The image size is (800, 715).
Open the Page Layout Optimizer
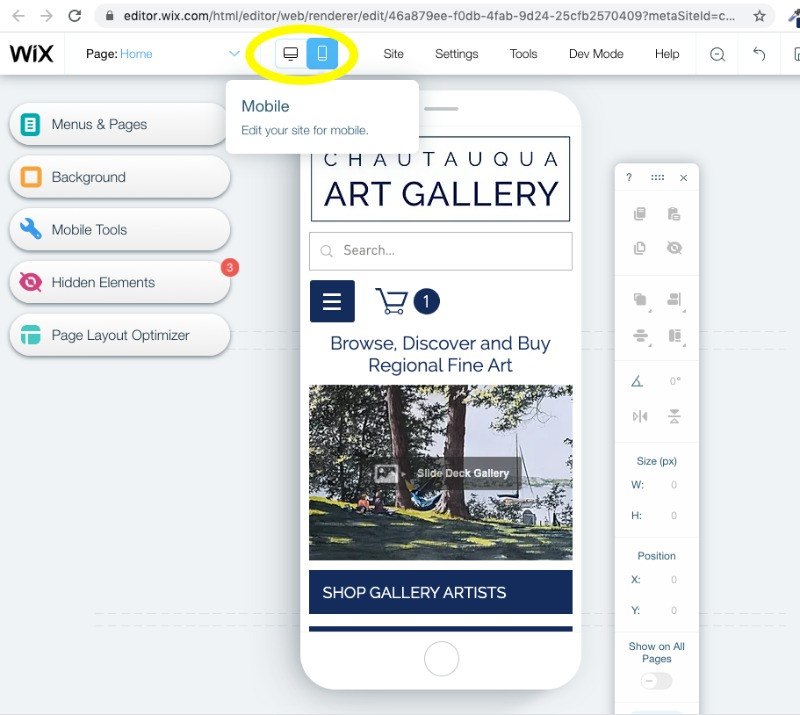(x=119, y=335)
